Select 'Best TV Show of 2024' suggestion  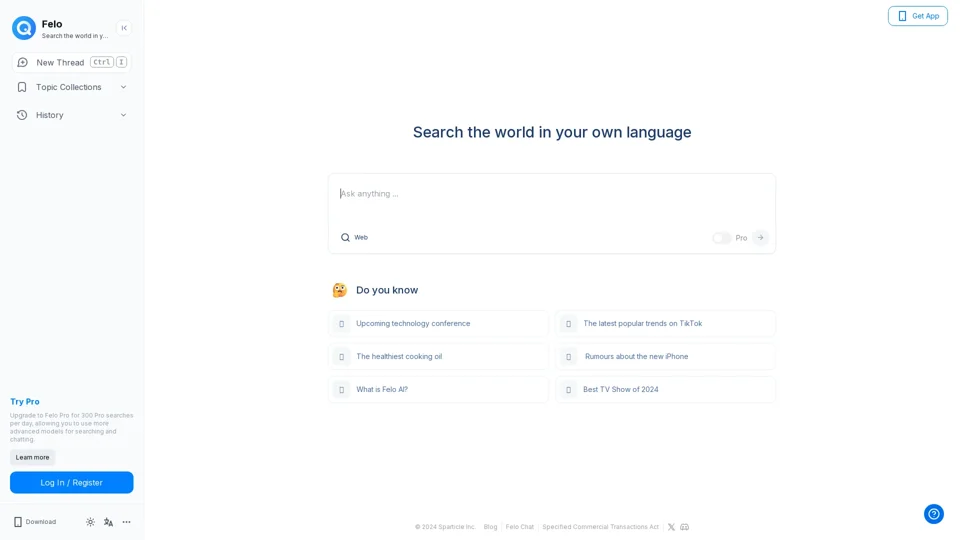[665, 389]
